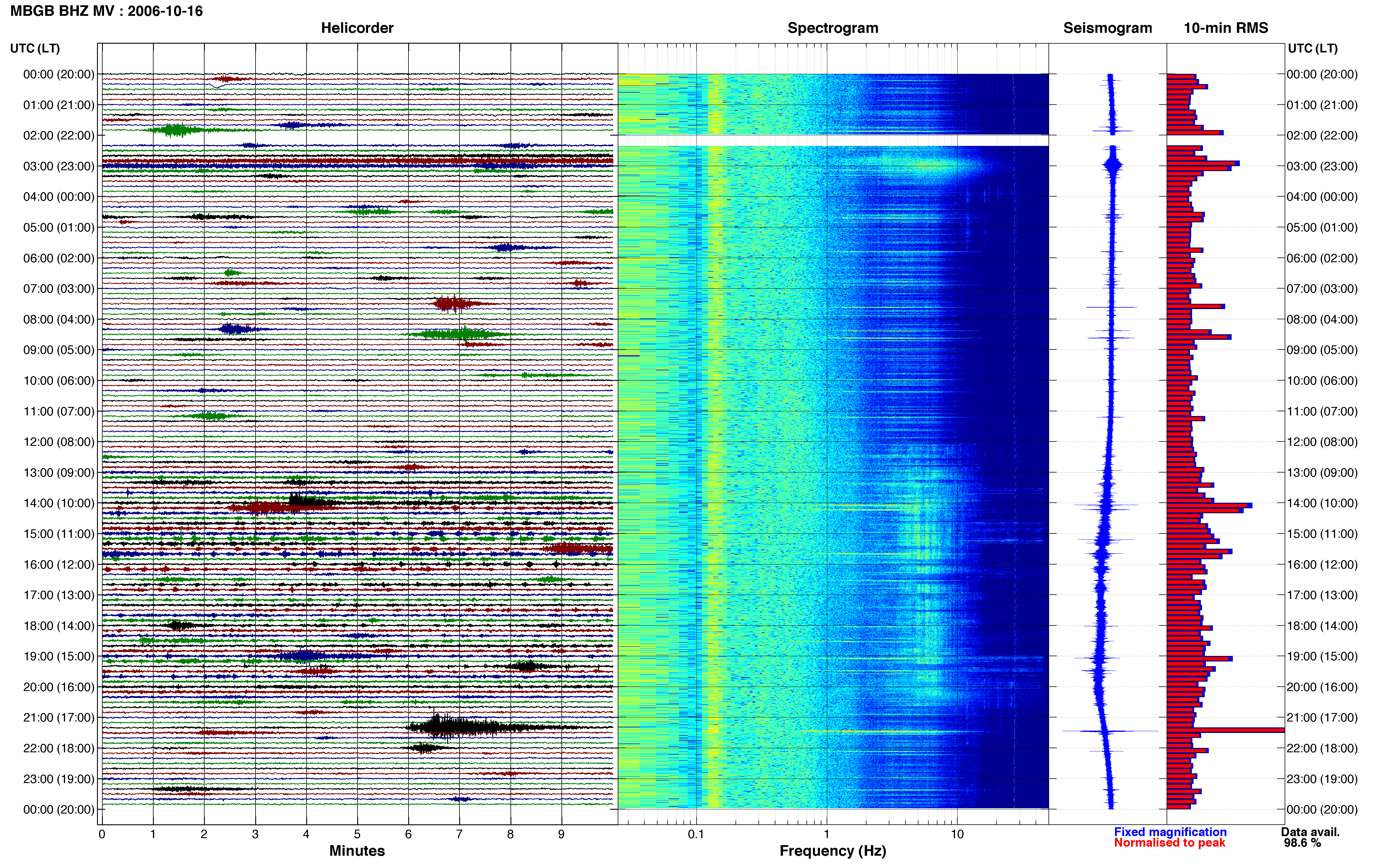The image size is (1389, 868).
Task: Click right time label 12:00 (08:00)
Action: pyautogui.click(x=1322, y=441)
